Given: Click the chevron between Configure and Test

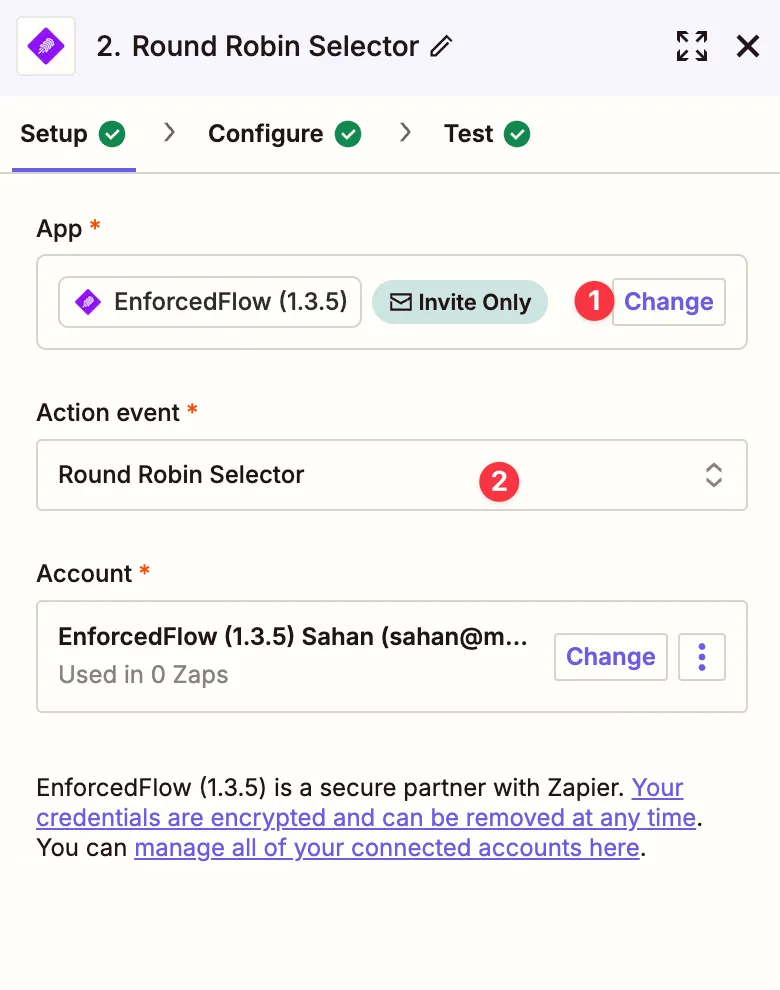Looking at the screenshot, I should 405,133.
